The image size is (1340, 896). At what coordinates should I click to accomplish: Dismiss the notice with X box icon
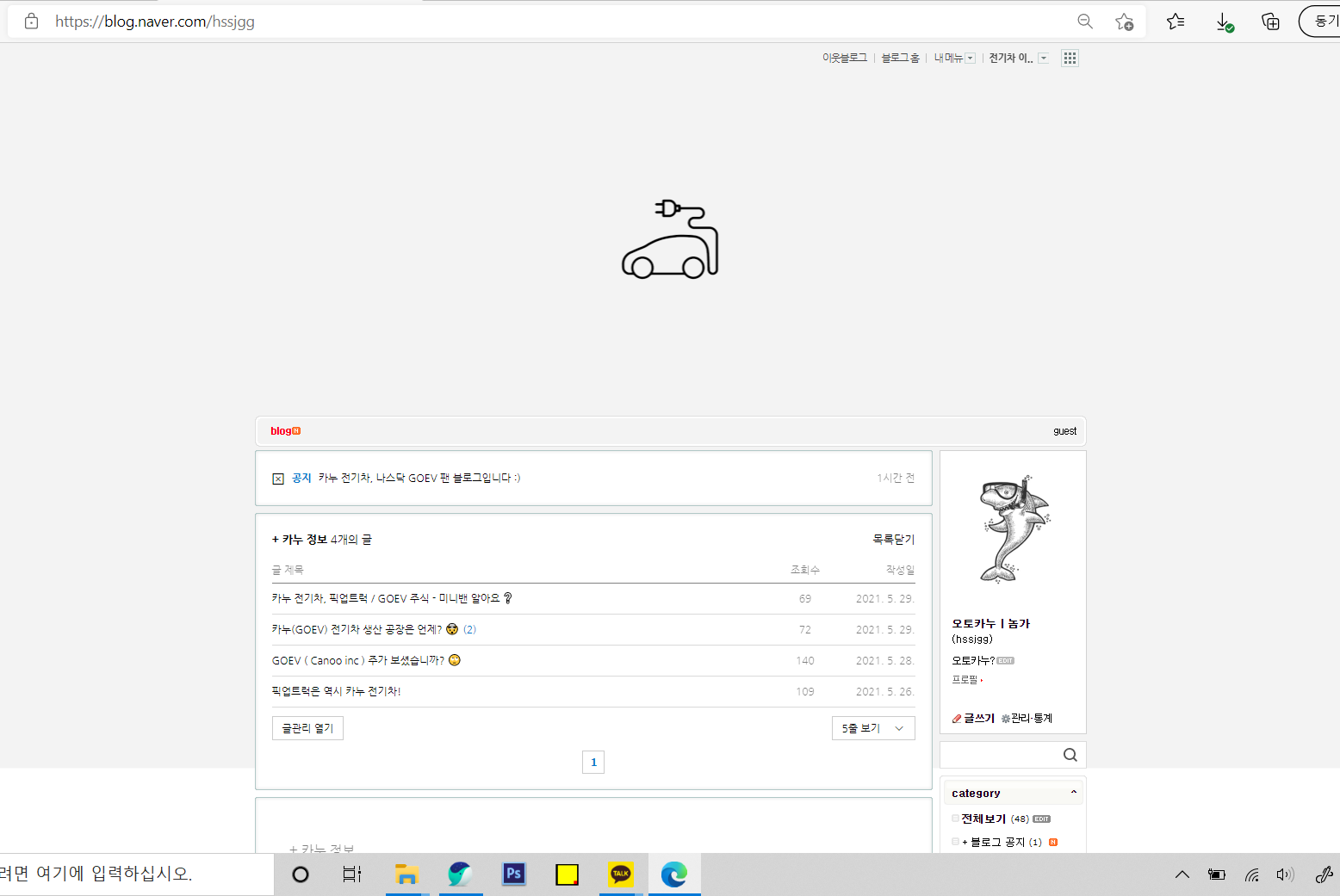click(278, 479)
